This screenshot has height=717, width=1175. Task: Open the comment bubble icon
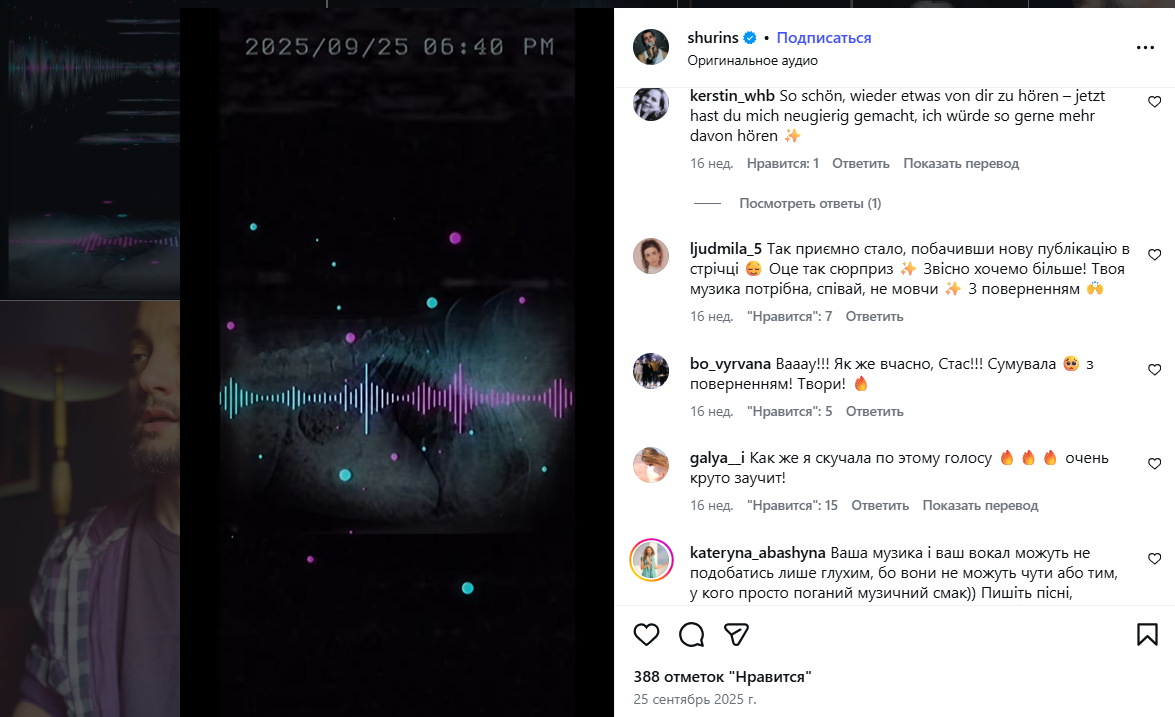pos(691,635)
